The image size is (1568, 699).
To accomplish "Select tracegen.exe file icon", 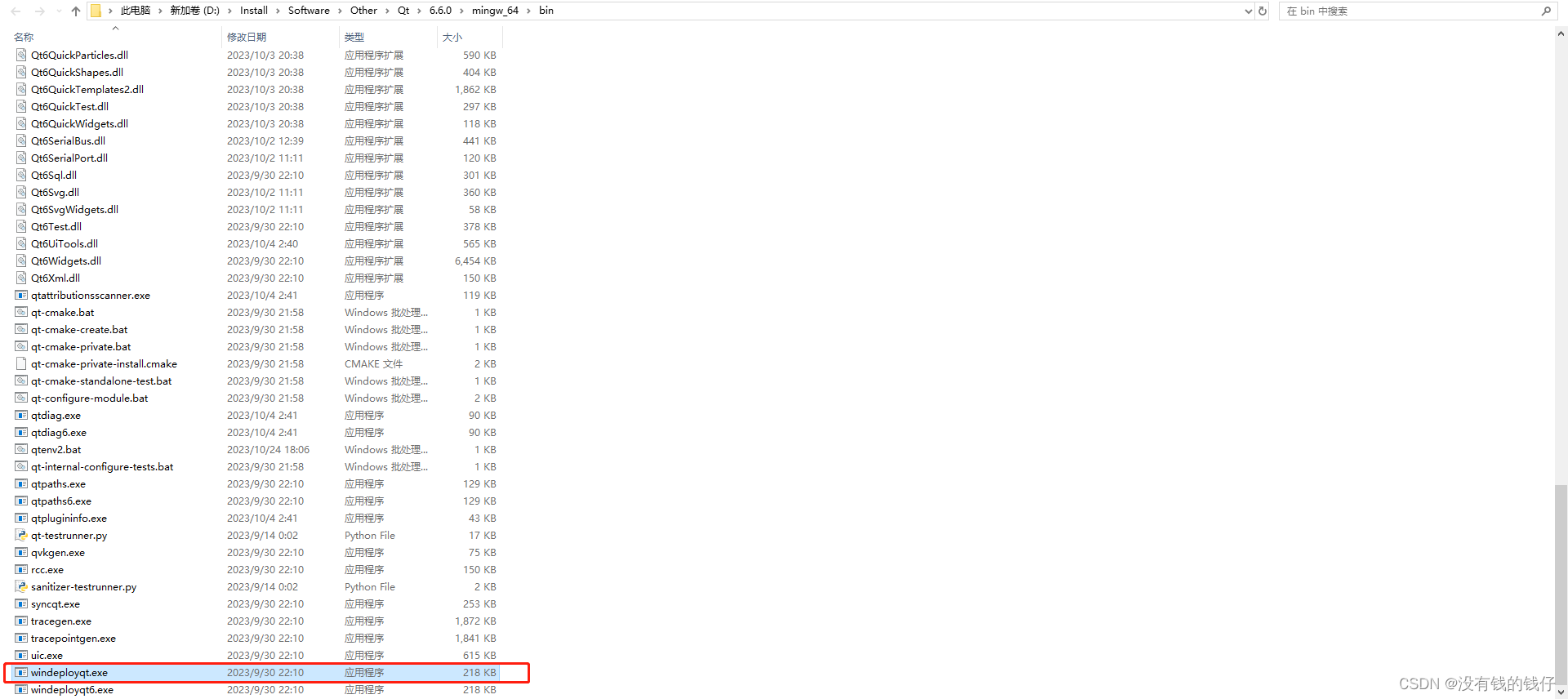I will tap(21, 621).
